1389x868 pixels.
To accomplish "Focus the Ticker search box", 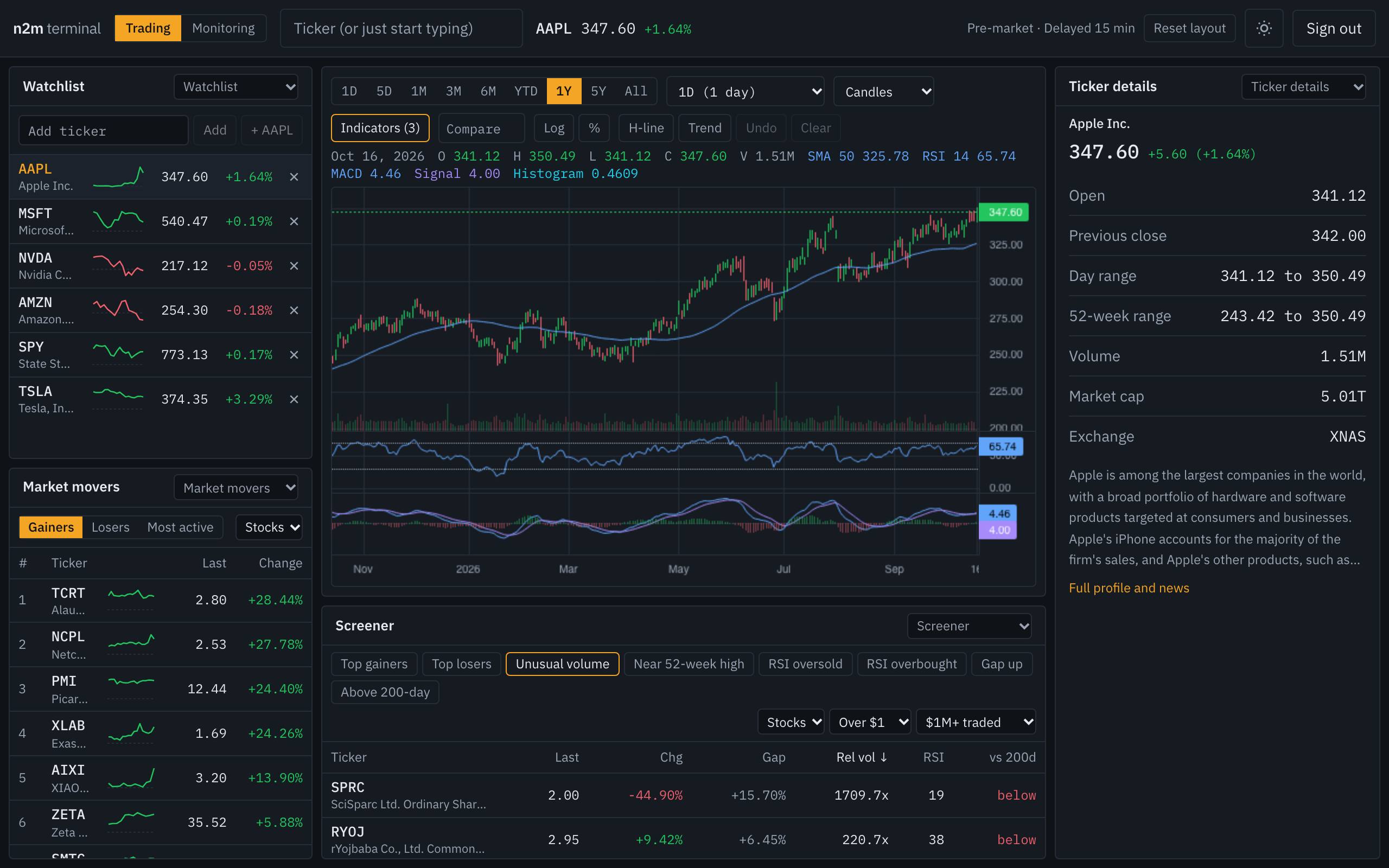I will [x=401, y=28].
